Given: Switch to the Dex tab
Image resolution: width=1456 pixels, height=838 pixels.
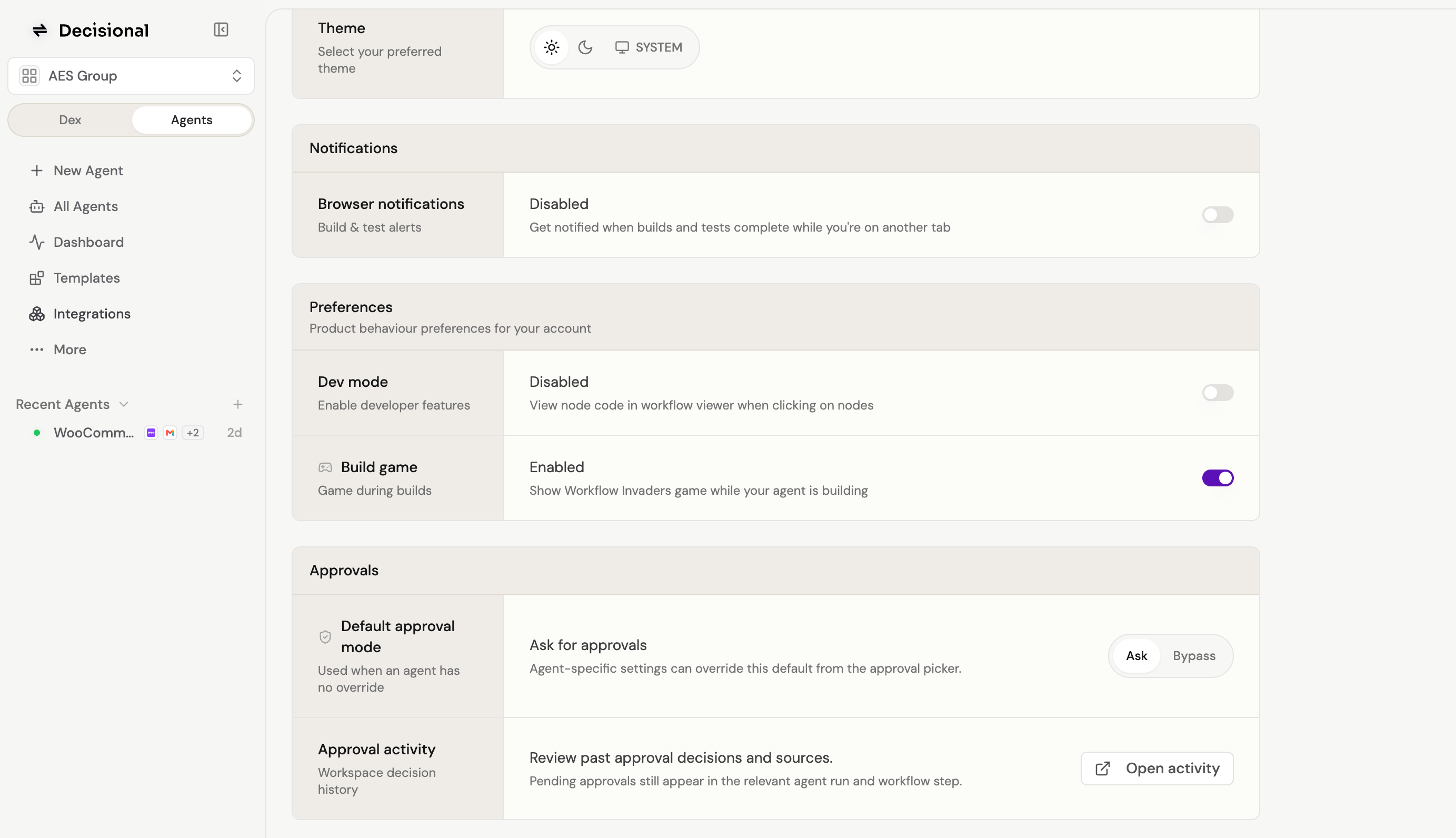Looking at the screenshot, I should coord(70,119).
